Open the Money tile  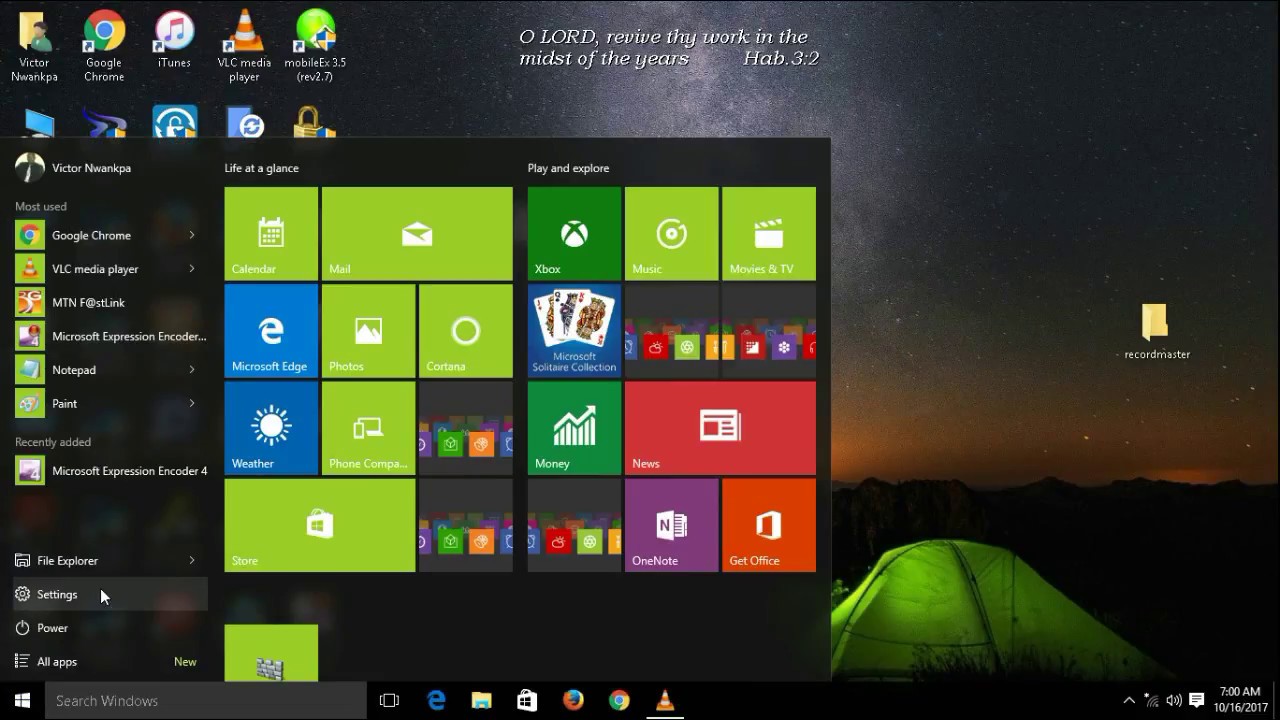(x=574, y=427)
